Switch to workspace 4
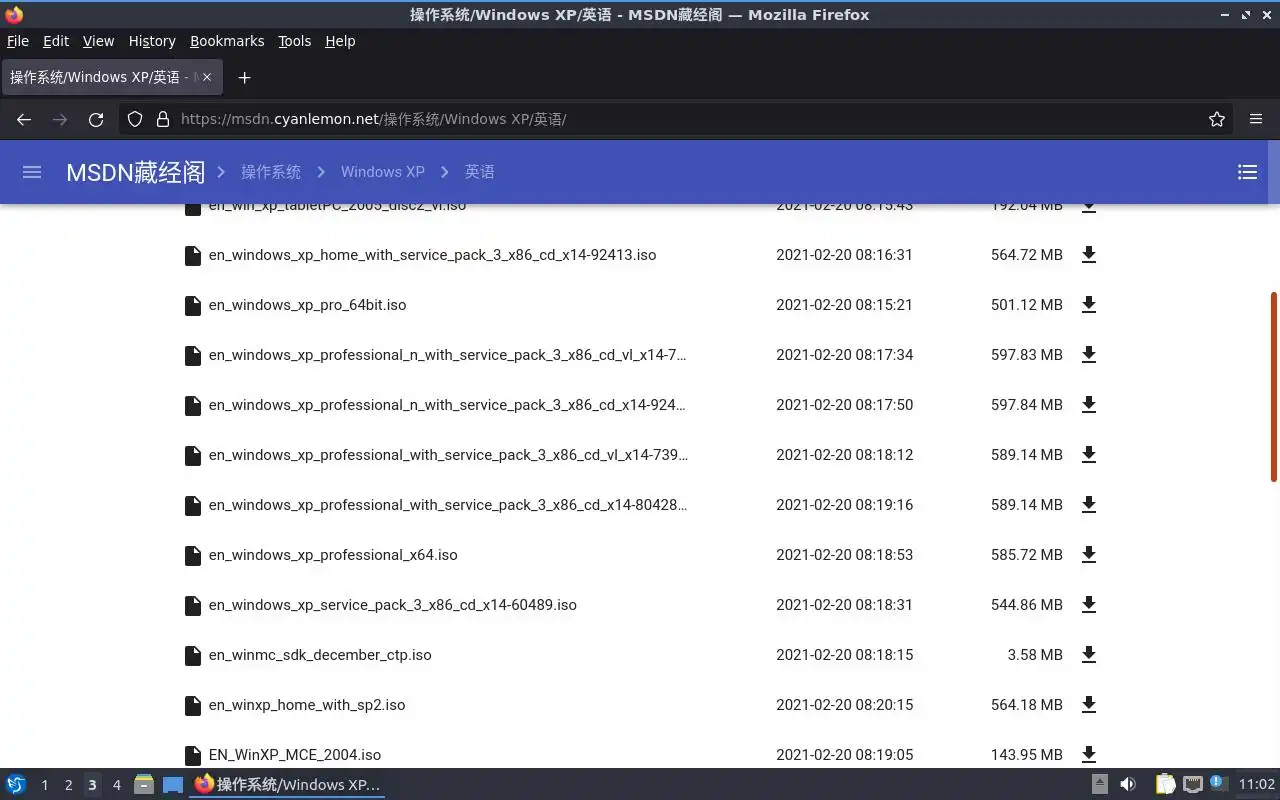 [116, 785]
